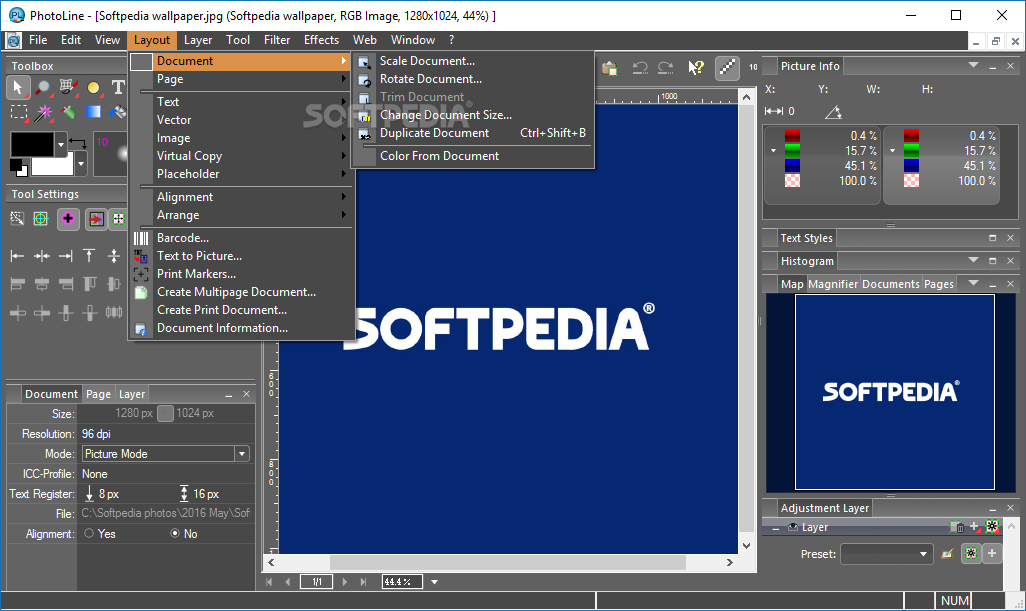Reset colors with the small black/white icon
Viewport: 1026px width, 611px height.
(x=18, y=167)
